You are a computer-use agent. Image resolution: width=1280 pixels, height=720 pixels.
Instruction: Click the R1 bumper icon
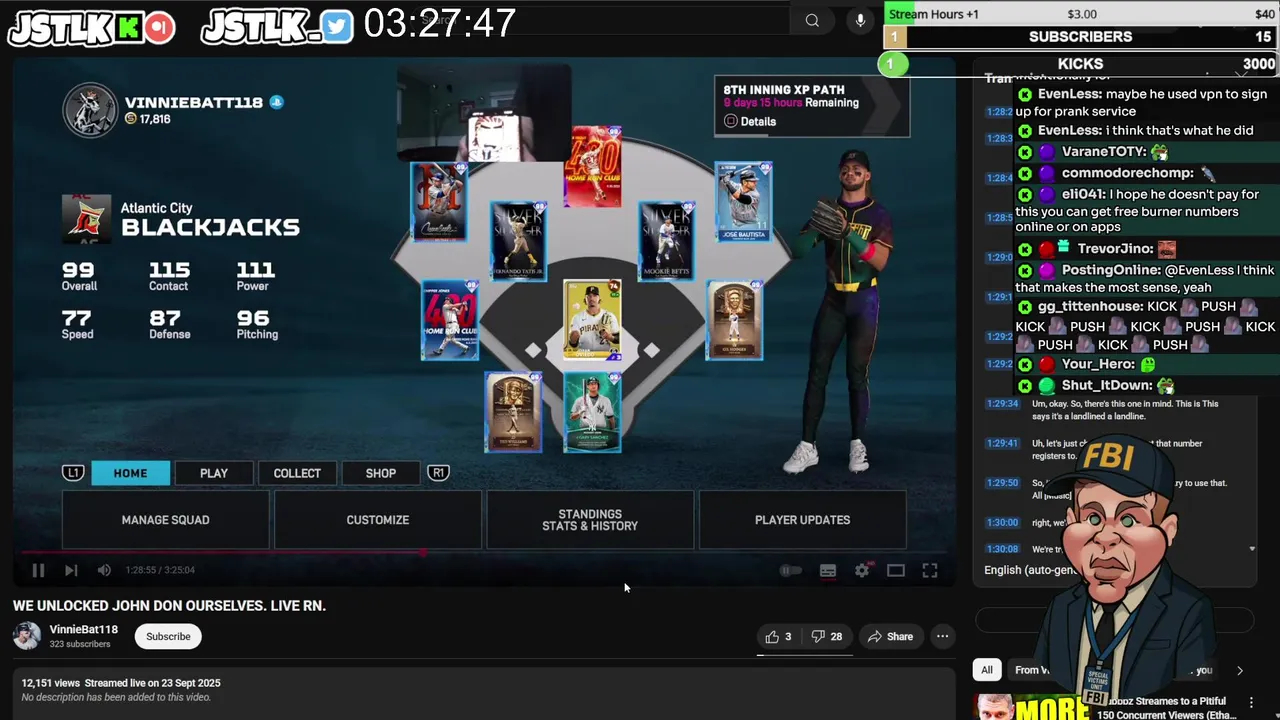click(438, 473)
